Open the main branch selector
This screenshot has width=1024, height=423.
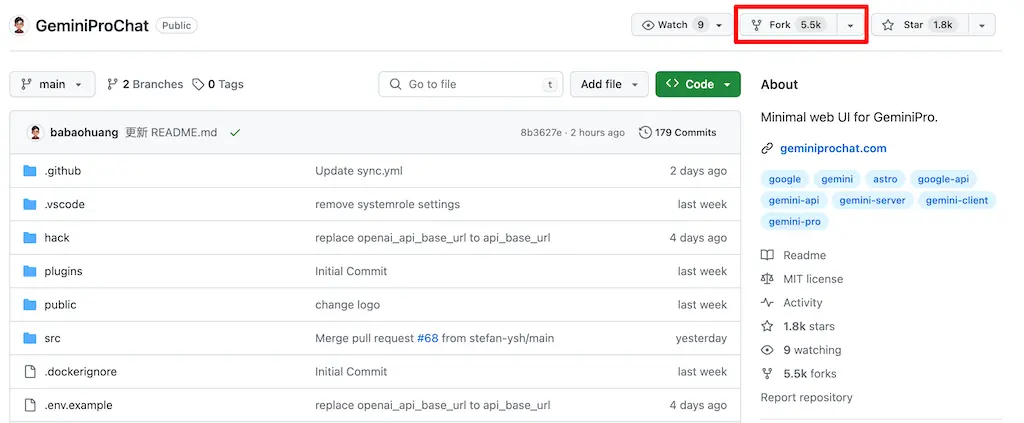pyautogui.click(x=52, y=84)
